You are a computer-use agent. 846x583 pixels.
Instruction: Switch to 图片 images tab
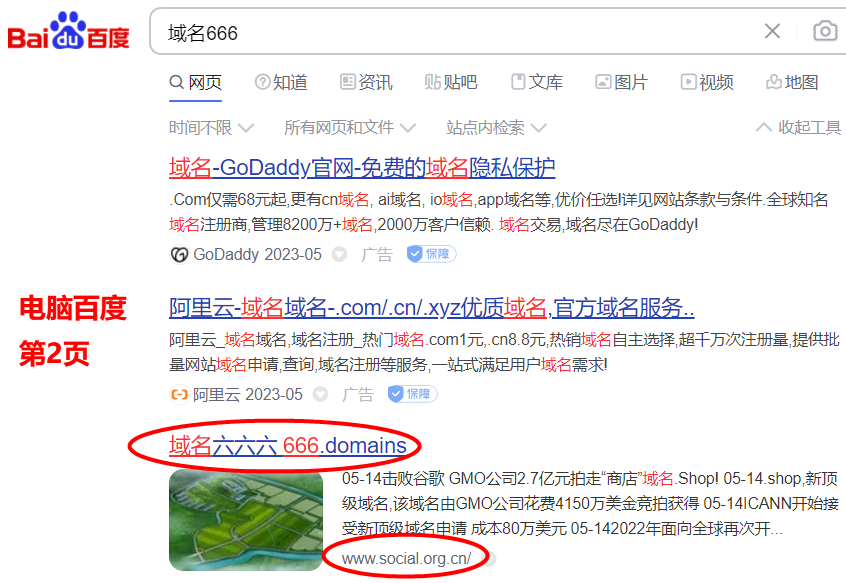[x=621, y=82]
